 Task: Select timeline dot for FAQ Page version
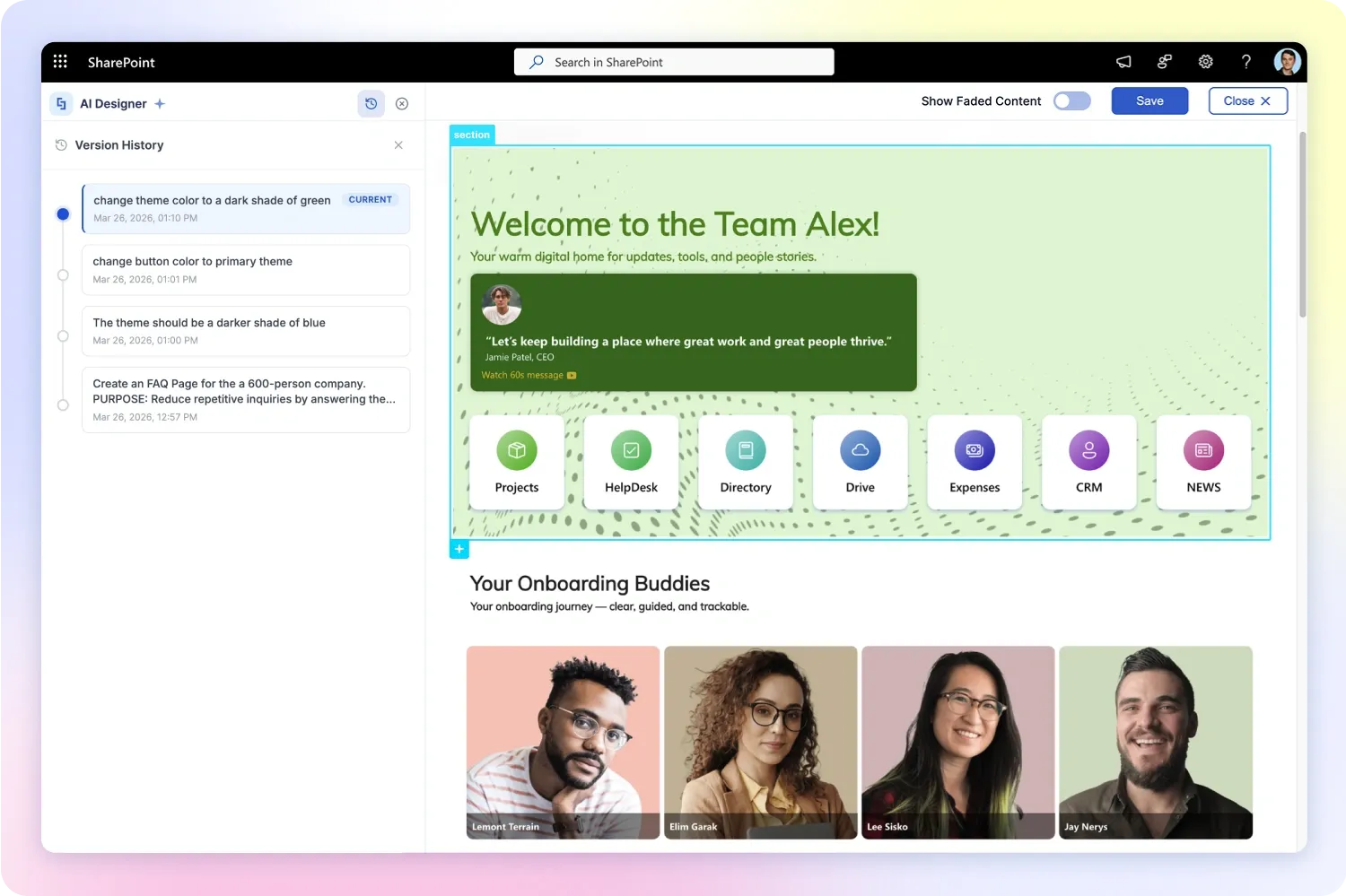63,405
